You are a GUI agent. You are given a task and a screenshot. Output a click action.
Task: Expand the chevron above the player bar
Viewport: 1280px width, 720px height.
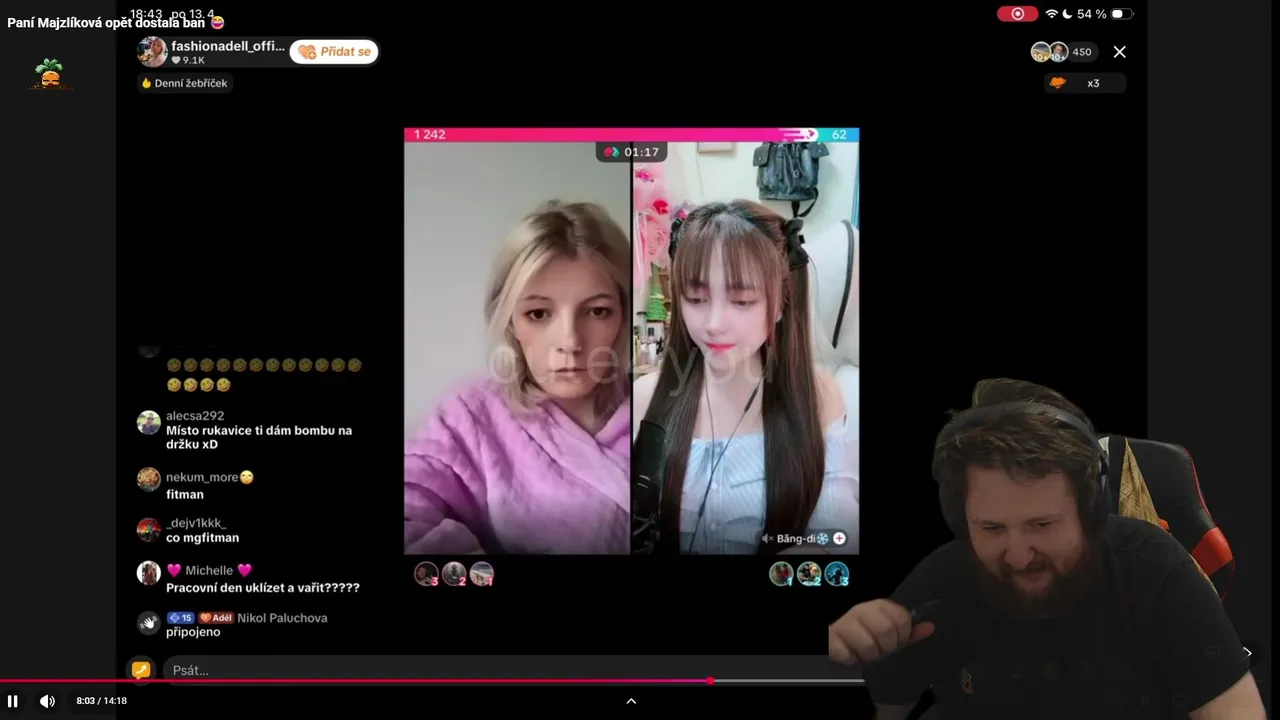pos(631,701)
